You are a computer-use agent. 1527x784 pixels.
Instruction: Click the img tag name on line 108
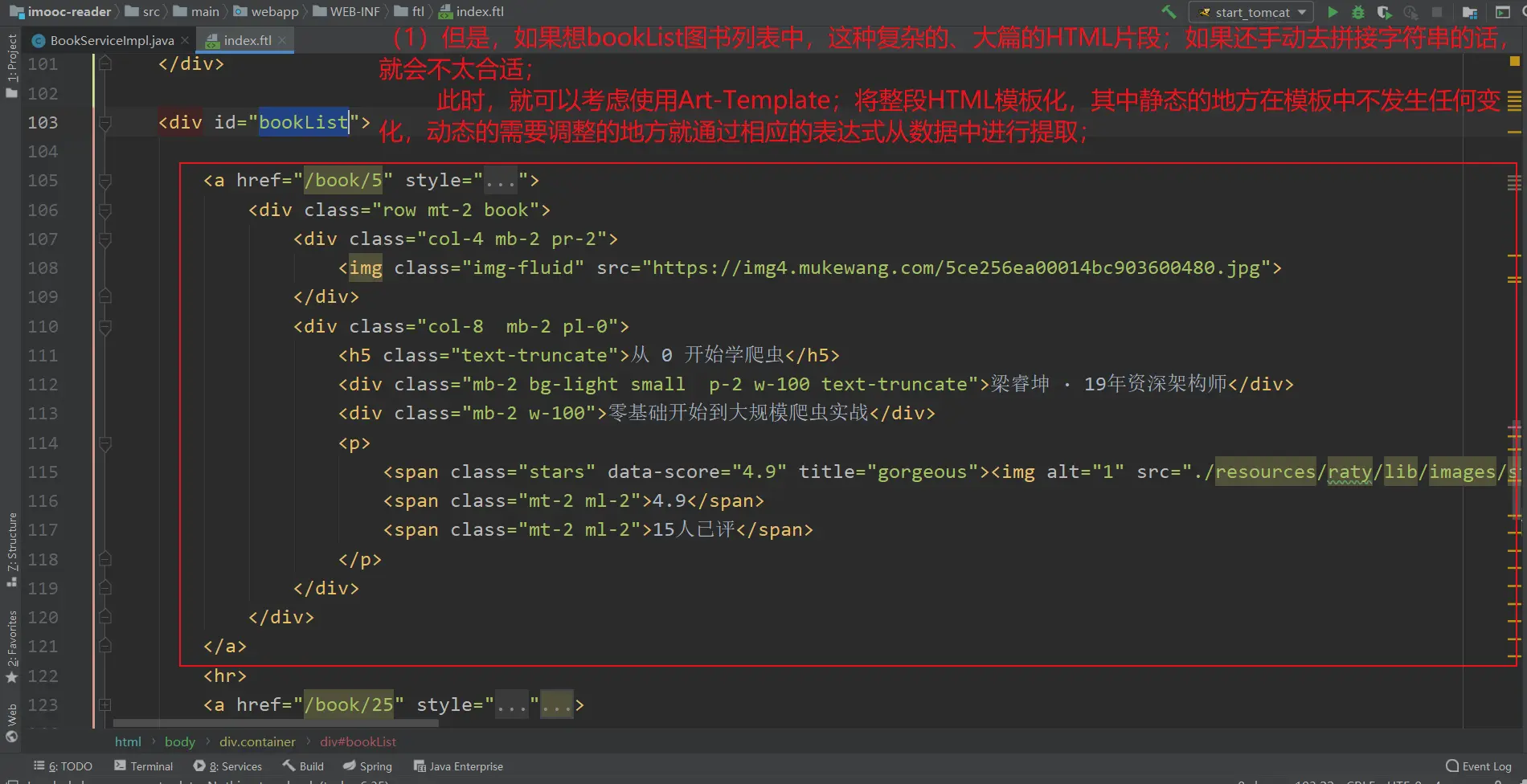pos(366,268)
